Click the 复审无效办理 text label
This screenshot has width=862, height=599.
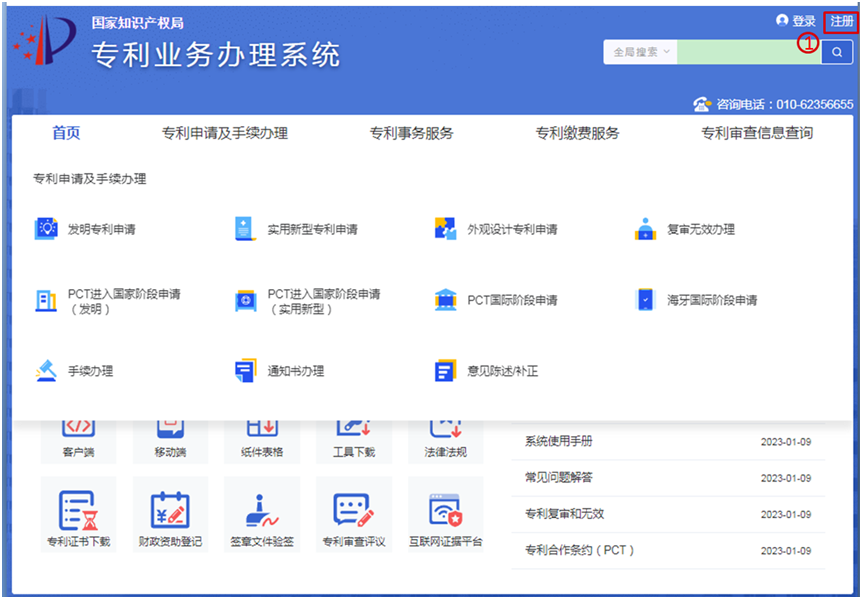(x=701, y=229)
